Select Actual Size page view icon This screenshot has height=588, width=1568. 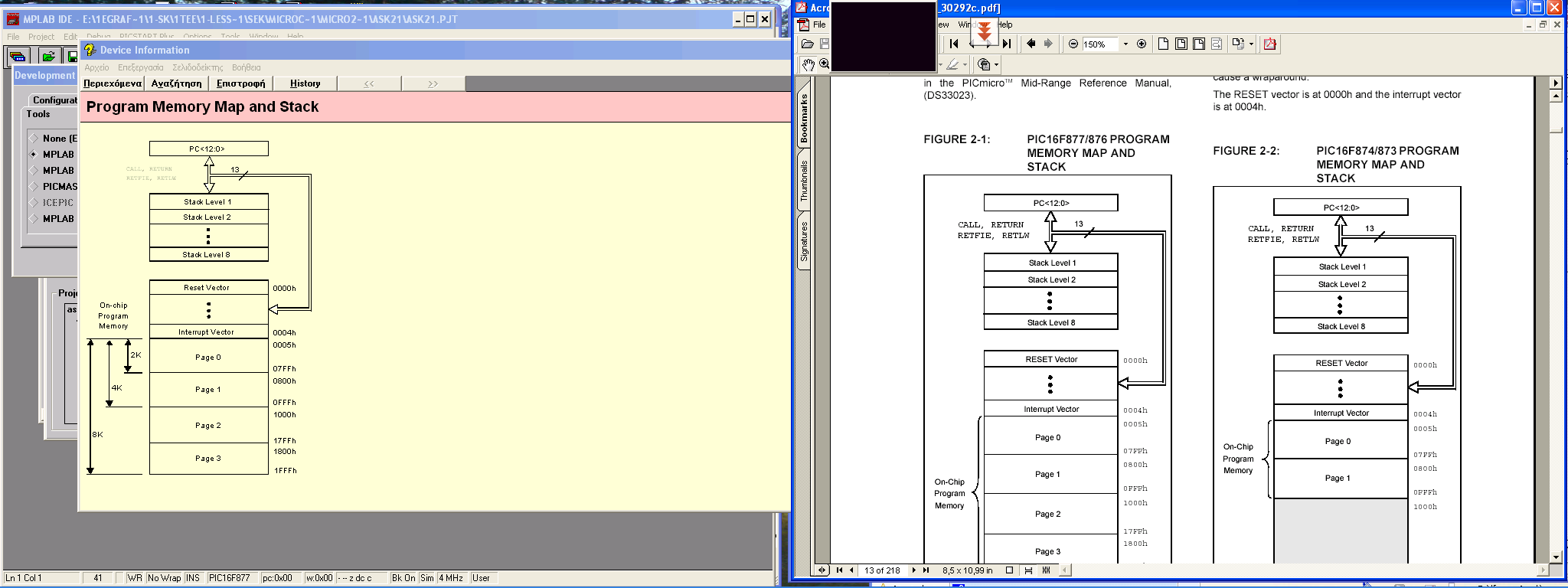pos(1163,44)
